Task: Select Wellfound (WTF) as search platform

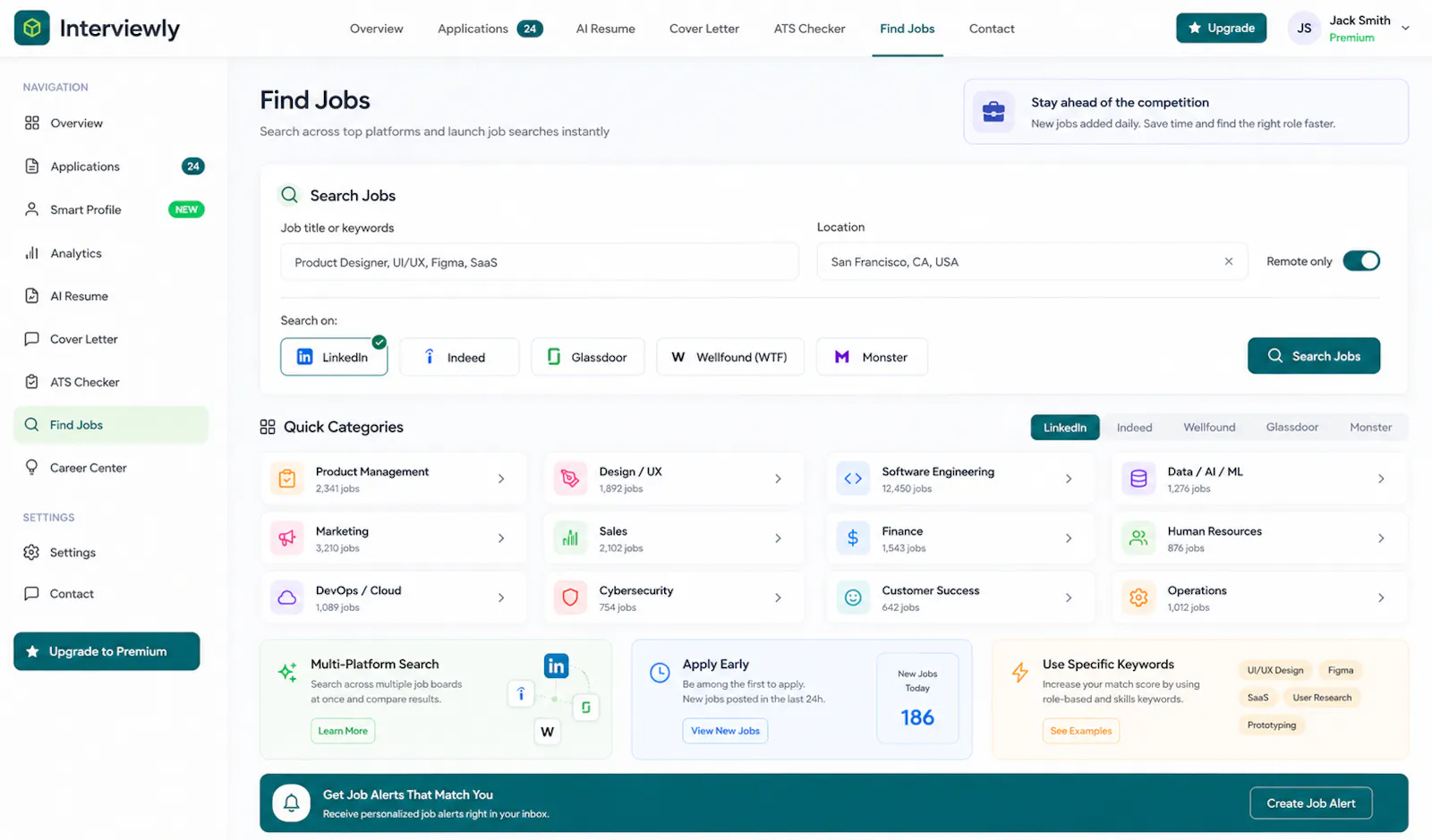Action: tap(730, 357)
